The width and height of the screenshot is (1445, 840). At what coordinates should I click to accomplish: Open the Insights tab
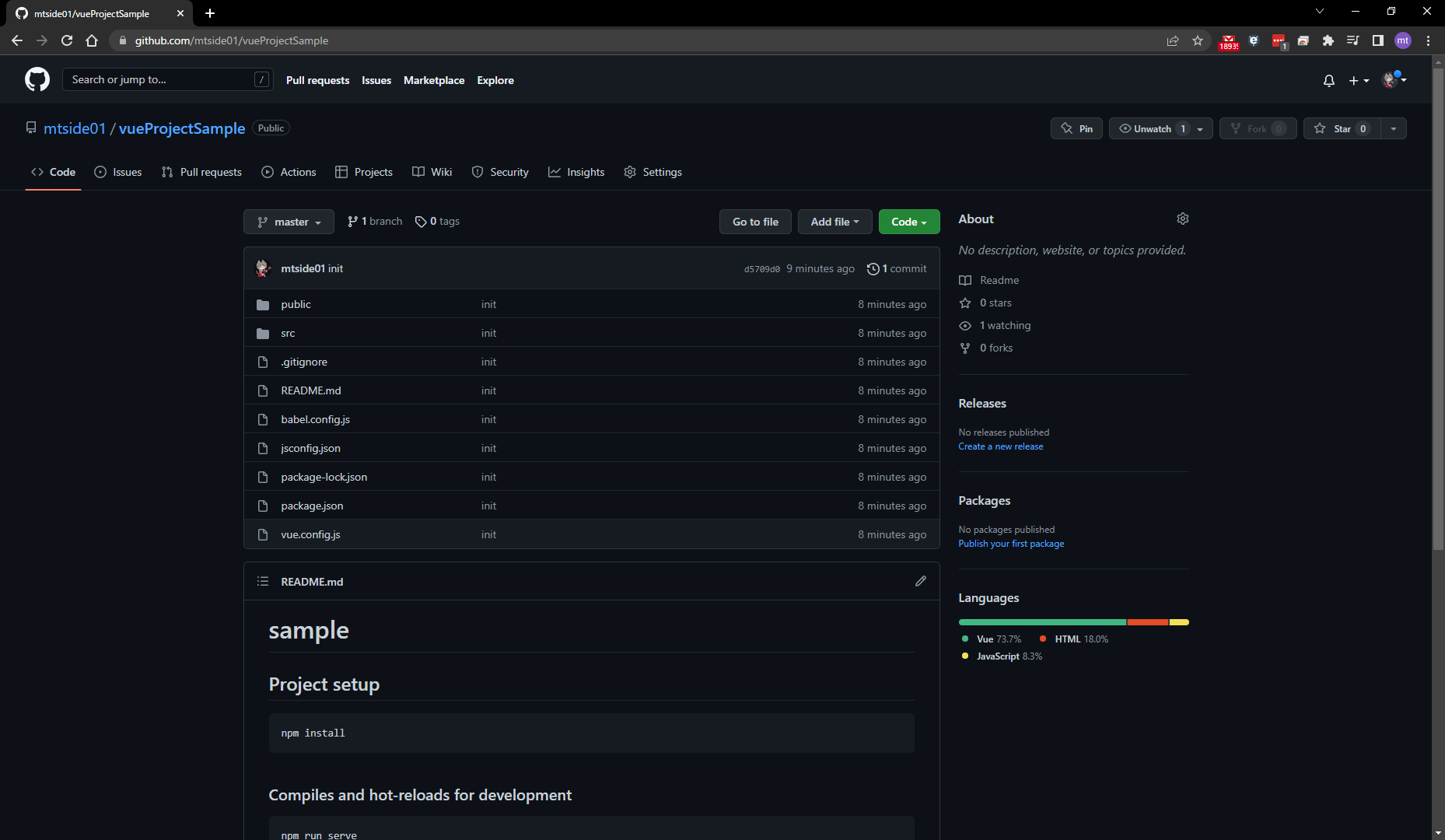click(576, 172)
